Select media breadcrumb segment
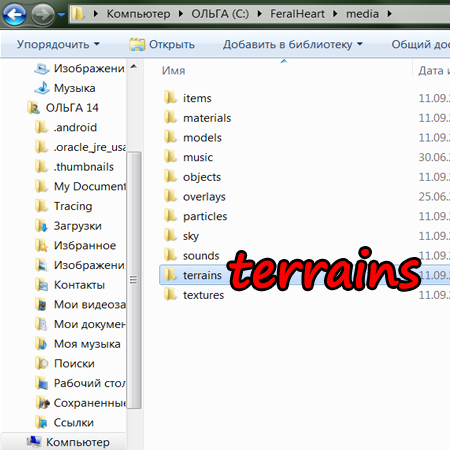 point(362,14)
